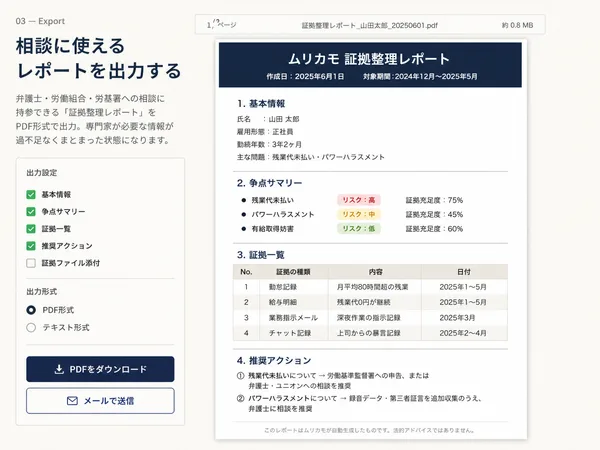Image resolution: width=600 pixels, height=450 pixels.
Task: Click the 業務指示メール table cell
Action: [293, 318]
